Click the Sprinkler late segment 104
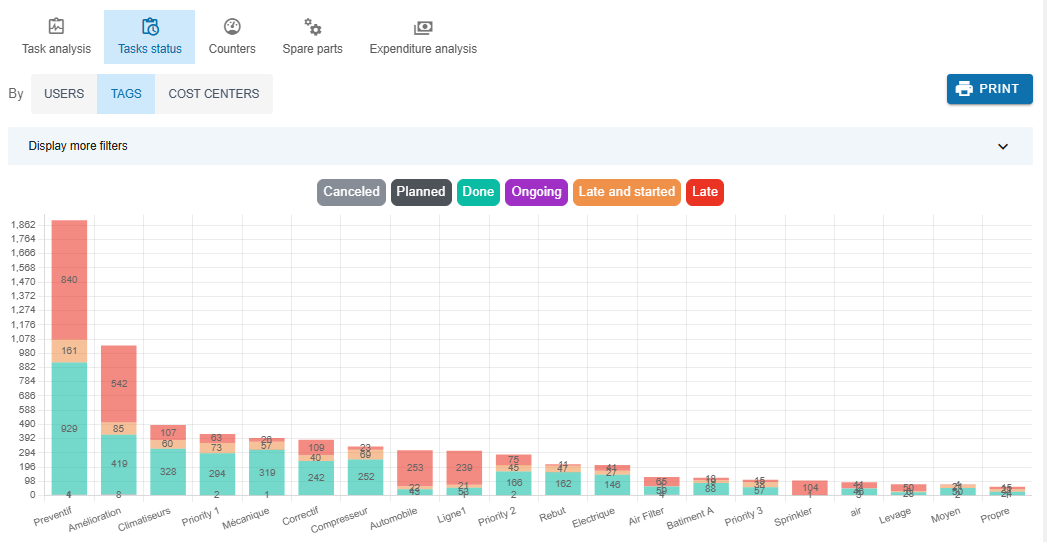This screenshot has height=542, width=1047. coord(811,488)
